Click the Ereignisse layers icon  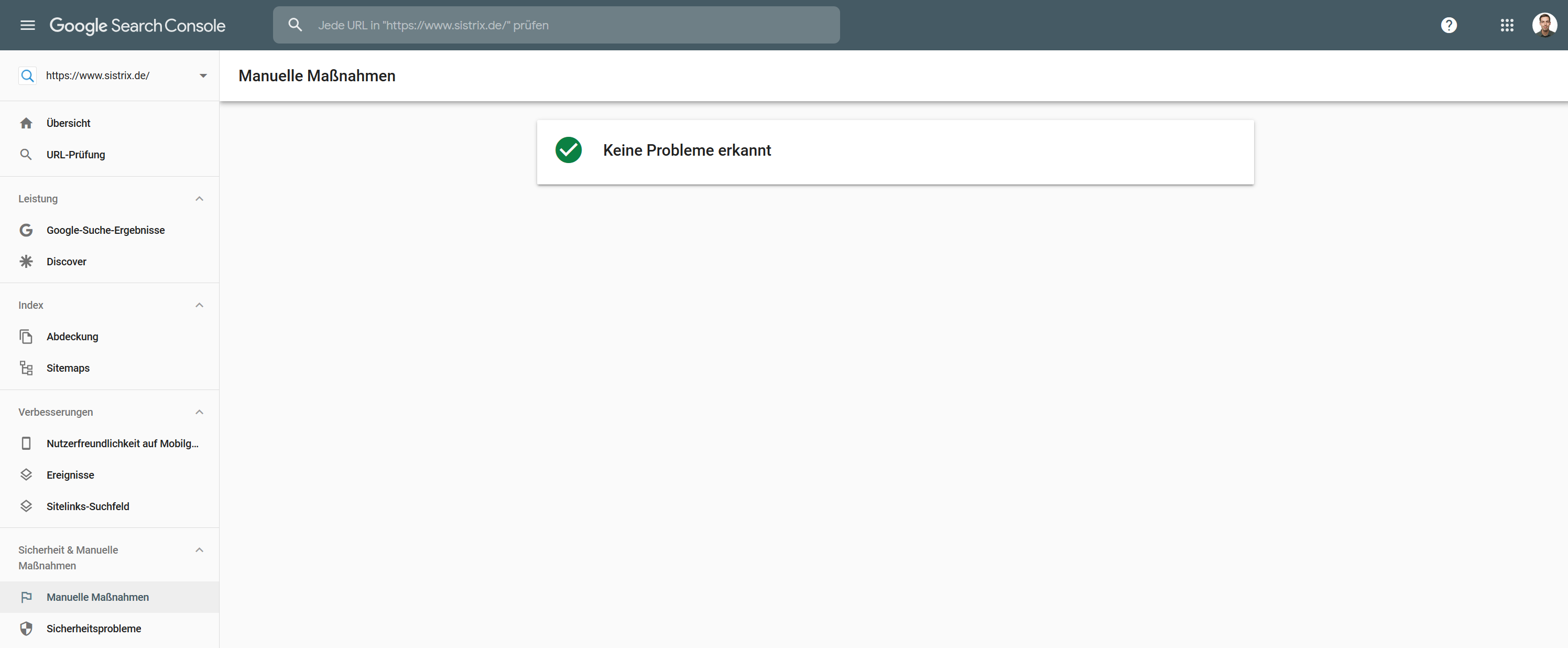pyautogui.click(x=26, y=475)
